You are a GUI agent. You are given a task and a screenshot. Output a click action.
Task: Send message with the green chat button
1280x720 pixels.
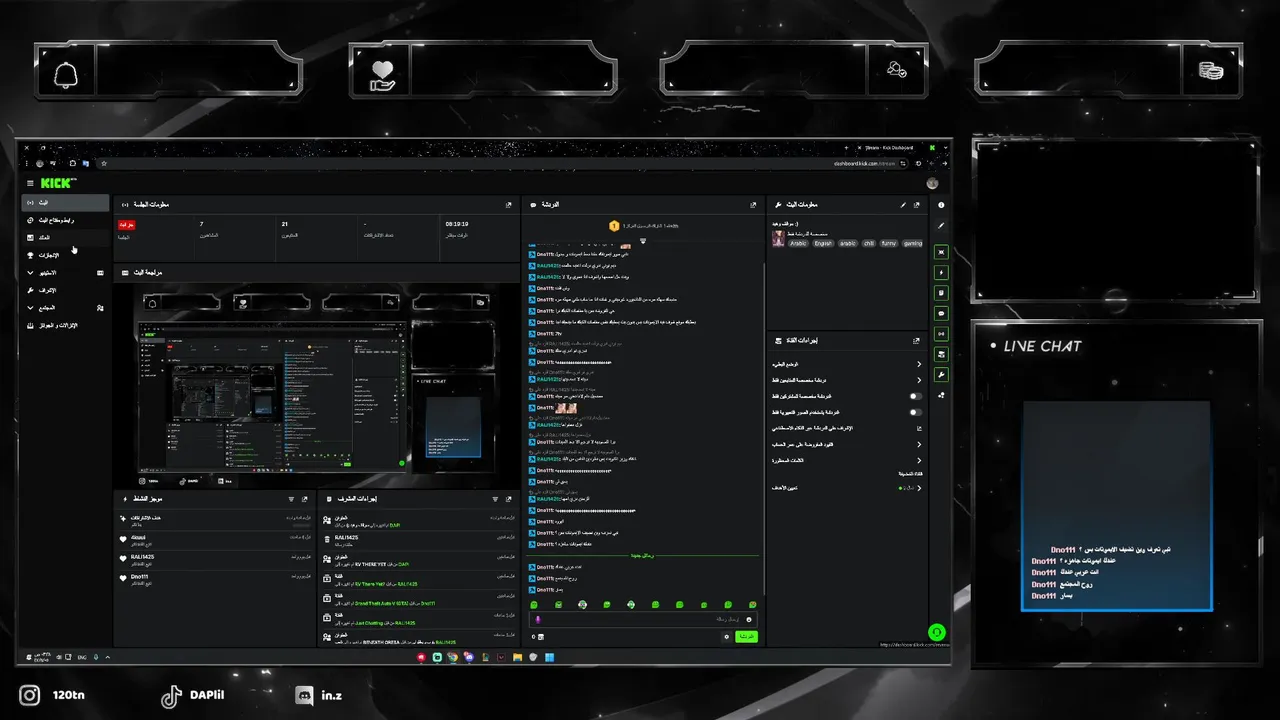coord(746,636)
